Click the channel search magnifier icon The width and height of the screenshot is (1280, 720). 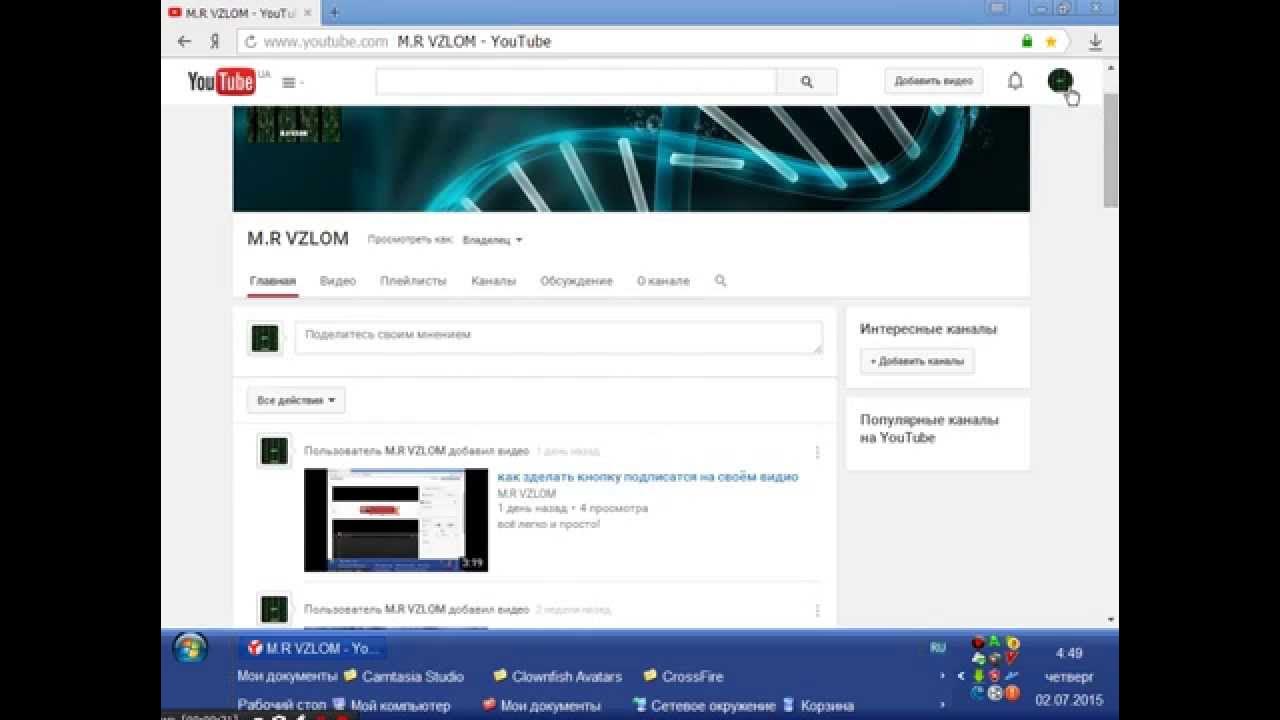point(720,281)
